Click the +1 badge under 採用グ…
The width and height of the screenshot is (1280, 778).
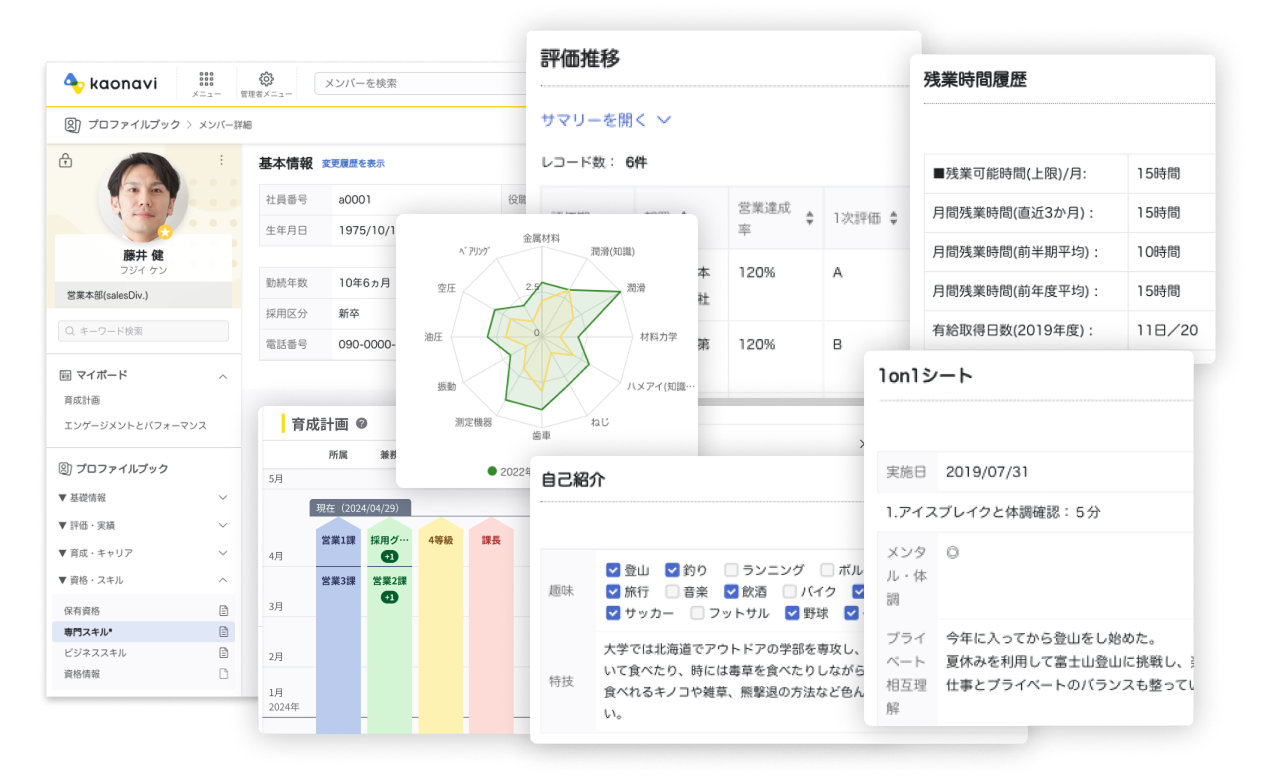389,556
